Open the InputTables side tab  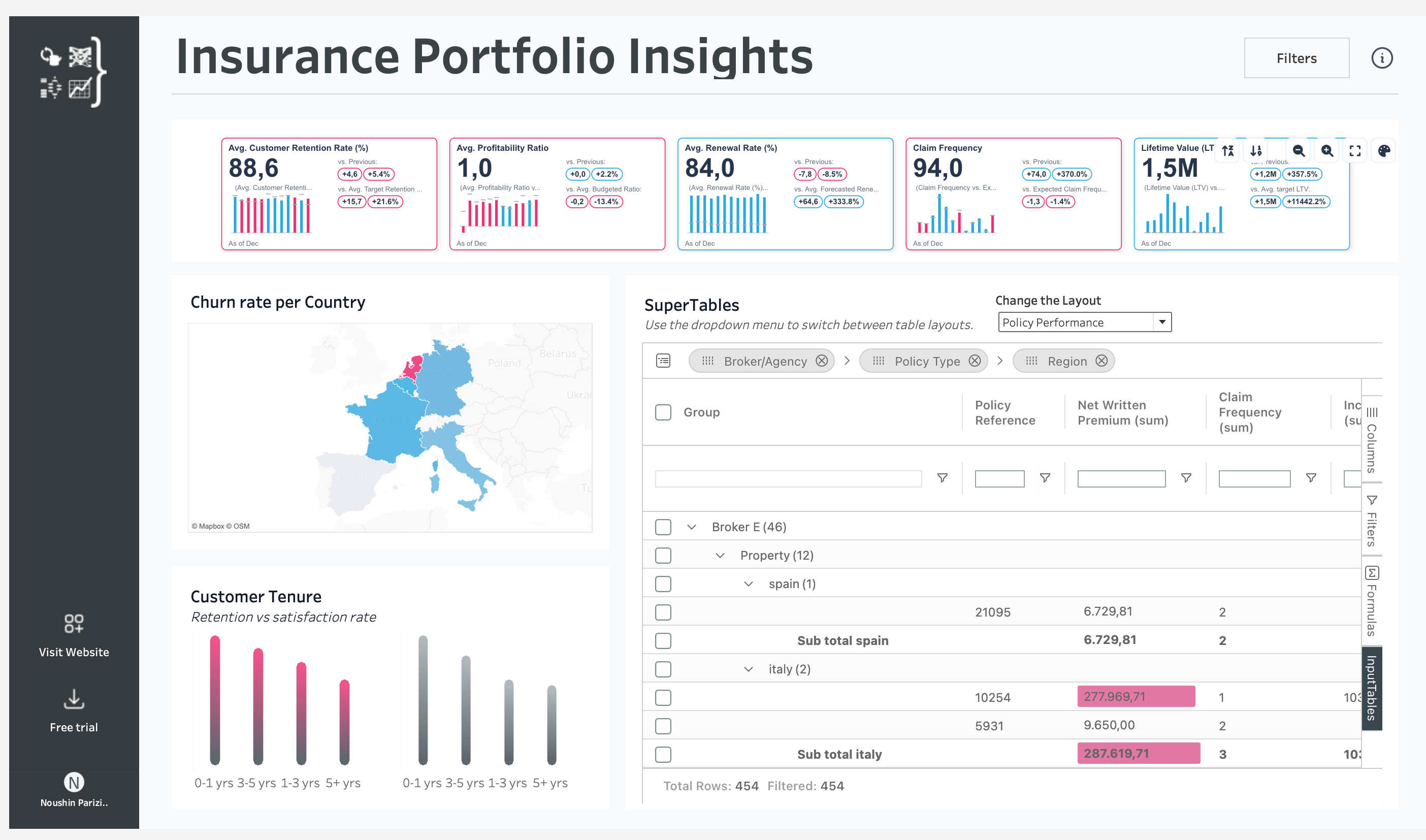point(1372,688)
